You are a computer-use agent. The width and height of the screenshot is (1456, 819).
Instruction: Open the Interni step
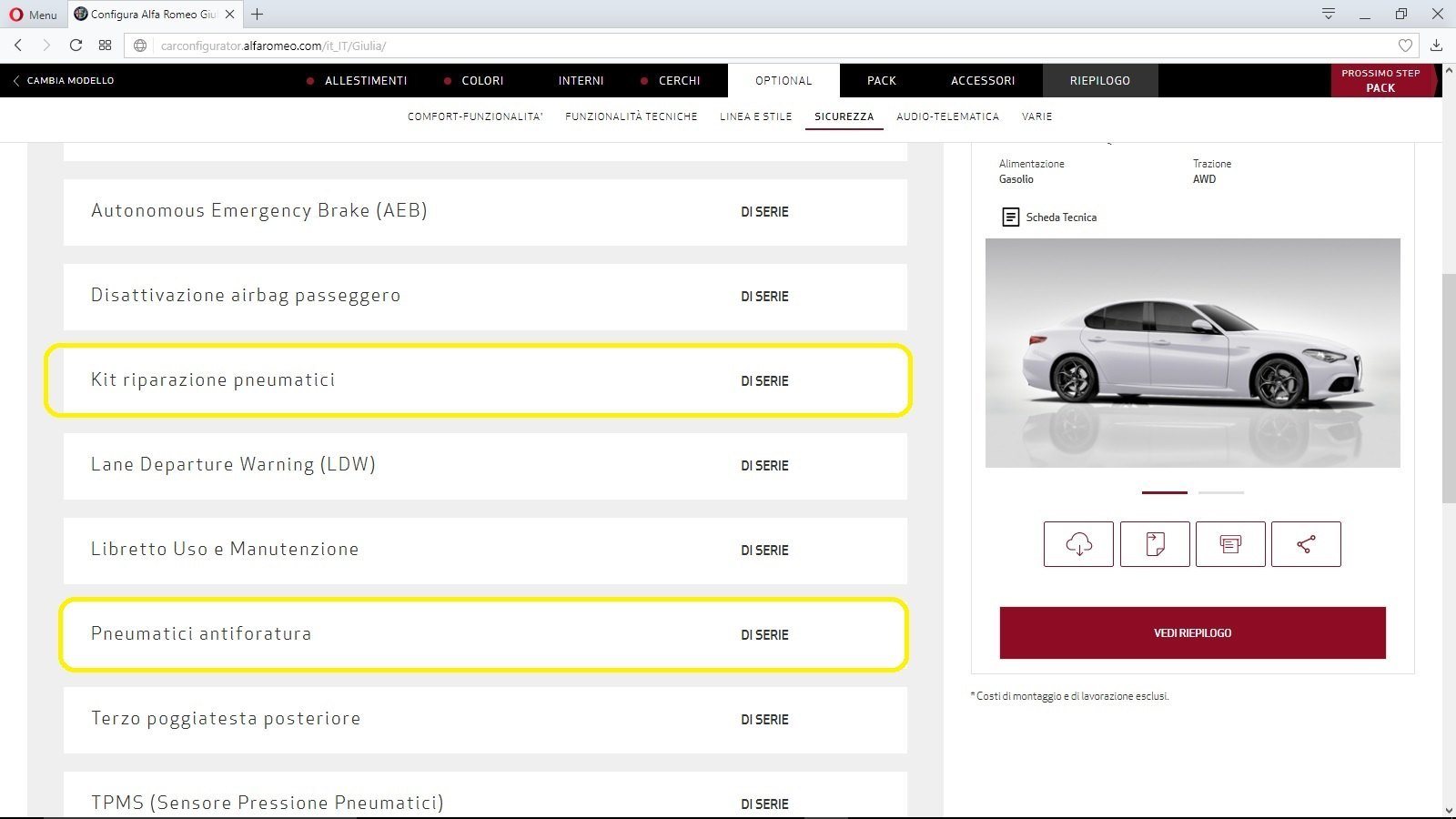[x=581, y=81]
